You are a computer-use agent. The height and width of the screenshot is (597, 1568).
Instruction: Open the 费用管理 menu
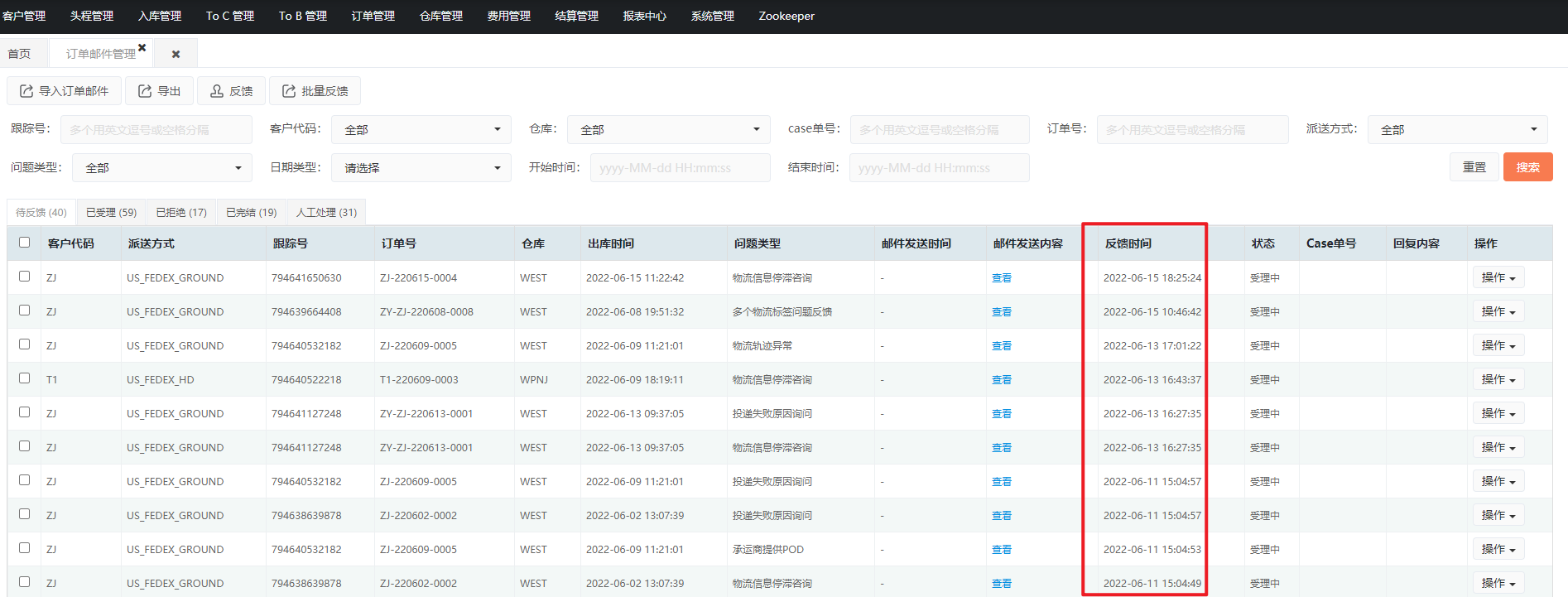coord(509,16)
